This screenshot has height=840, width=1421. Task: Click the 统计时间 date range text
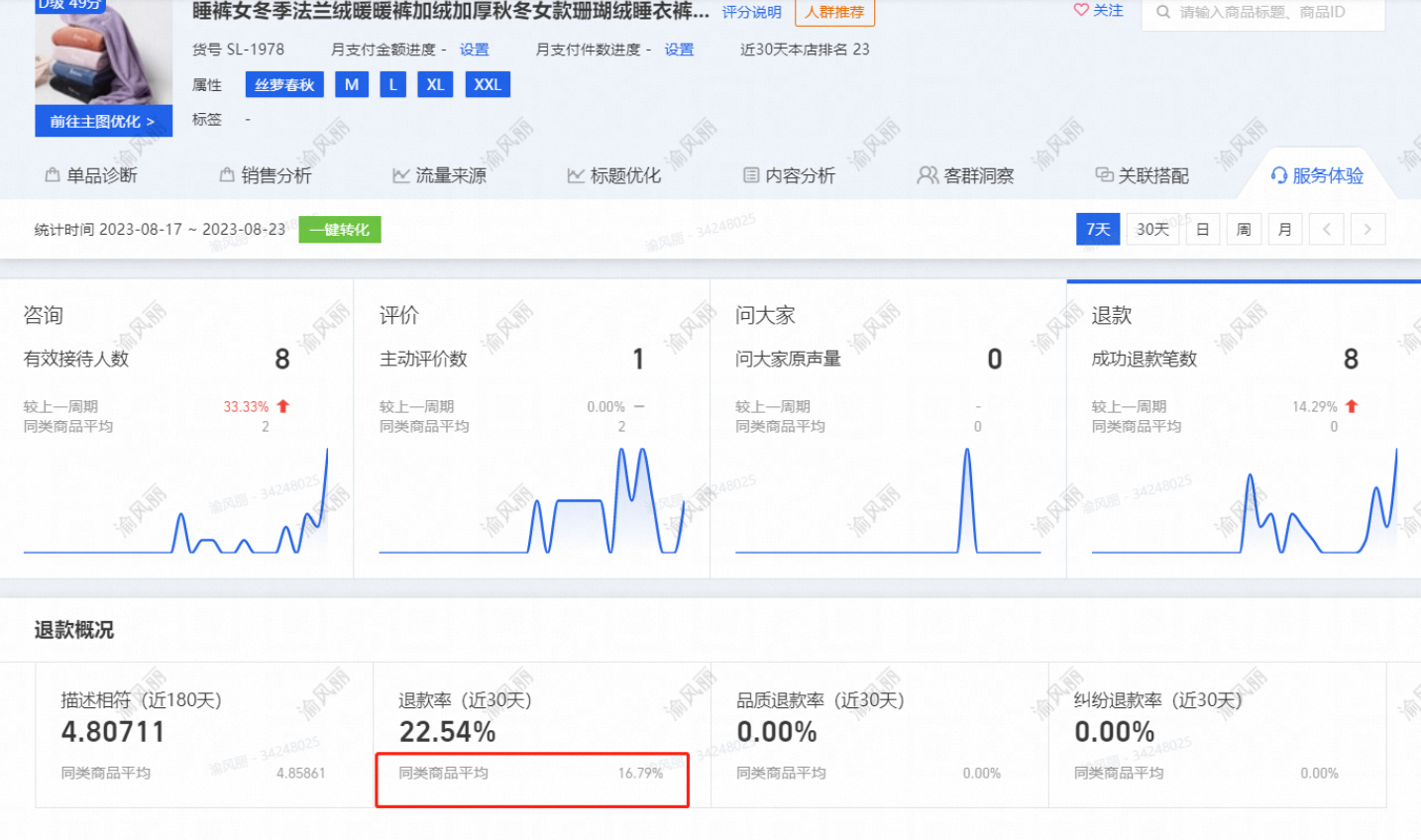click(x=160, y=229)
